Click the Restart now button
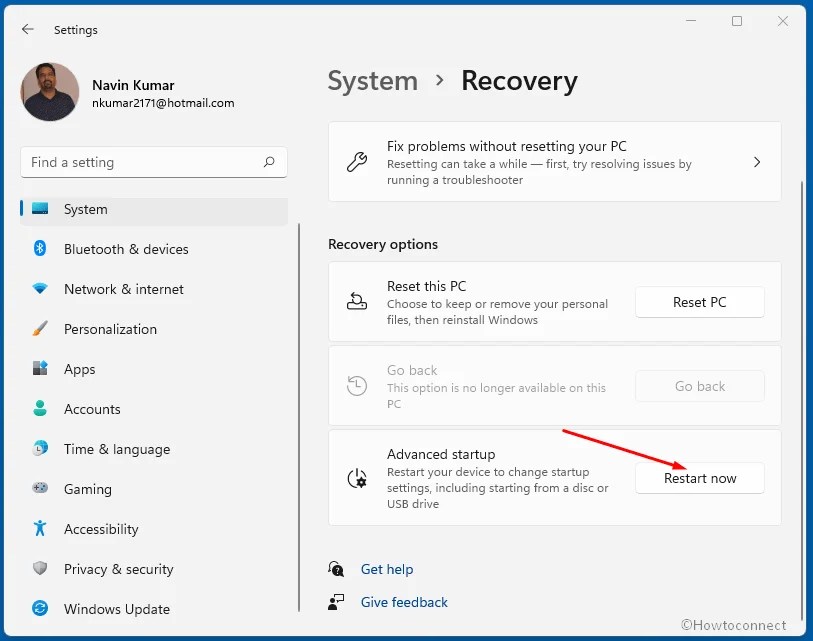Screen dimensions: 813x641 699,478
